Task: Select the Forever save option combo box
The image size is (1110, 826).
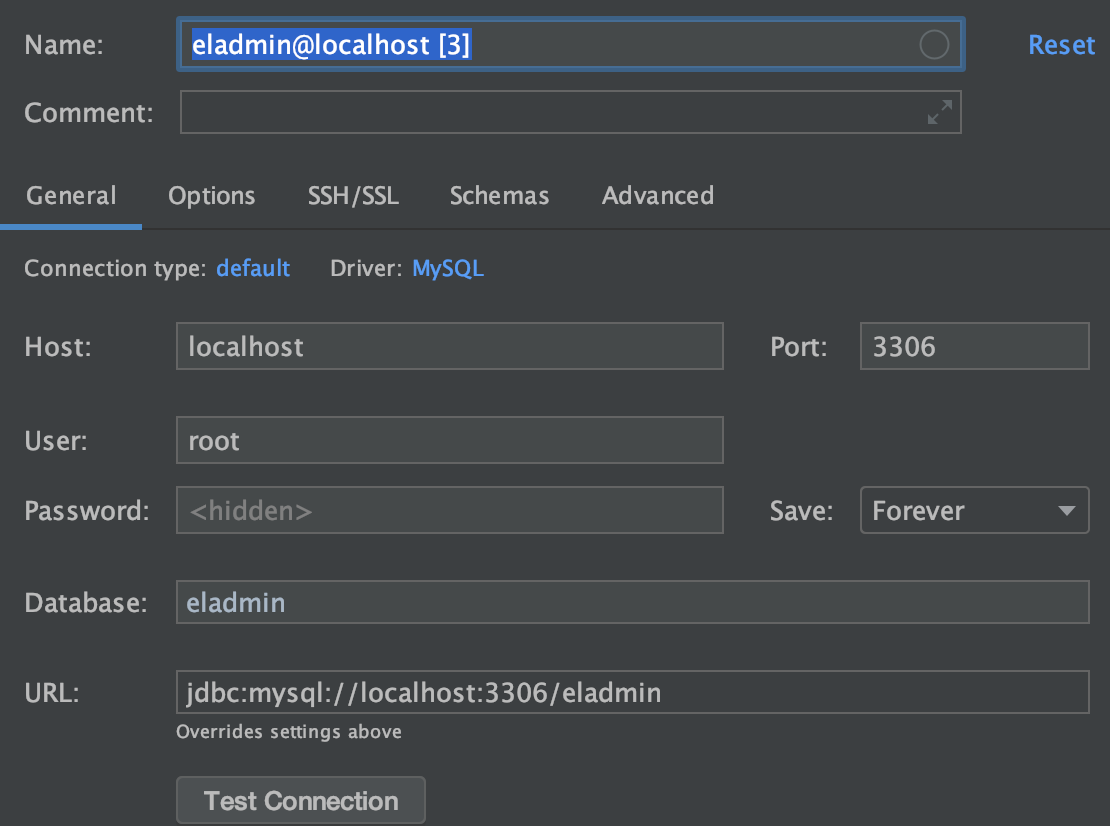Action: point(974,510)
